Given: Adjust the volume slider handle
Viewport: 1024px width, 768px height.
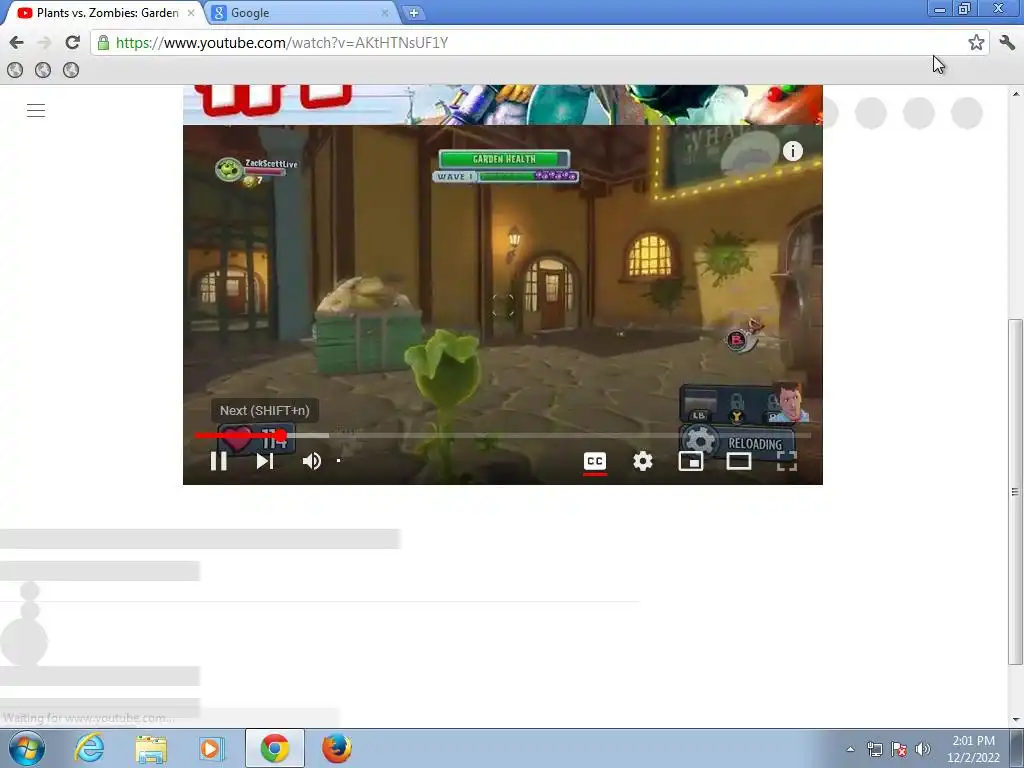Looking at the screenshot, I should pos(338,461).
